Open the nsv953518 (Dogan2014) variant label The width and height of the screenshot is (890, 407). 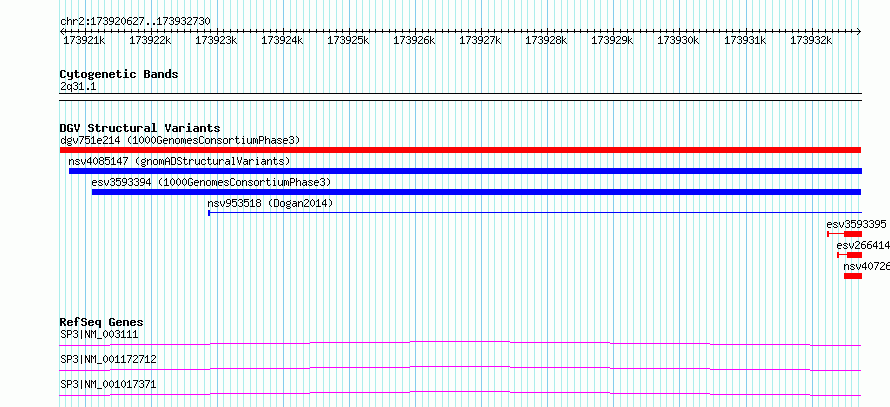(x=270, y=204)
